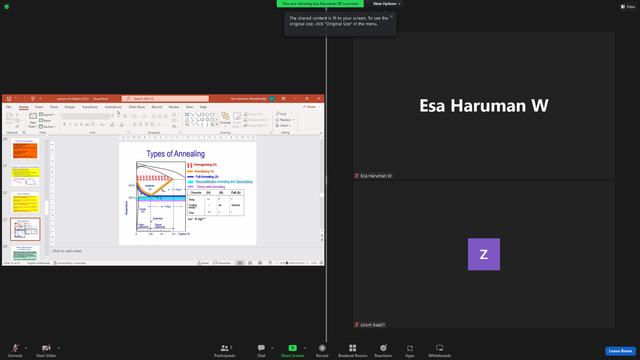The image size is (640, 360).
Task: Click the Leave Room button
Action: (x=620, y=351)
